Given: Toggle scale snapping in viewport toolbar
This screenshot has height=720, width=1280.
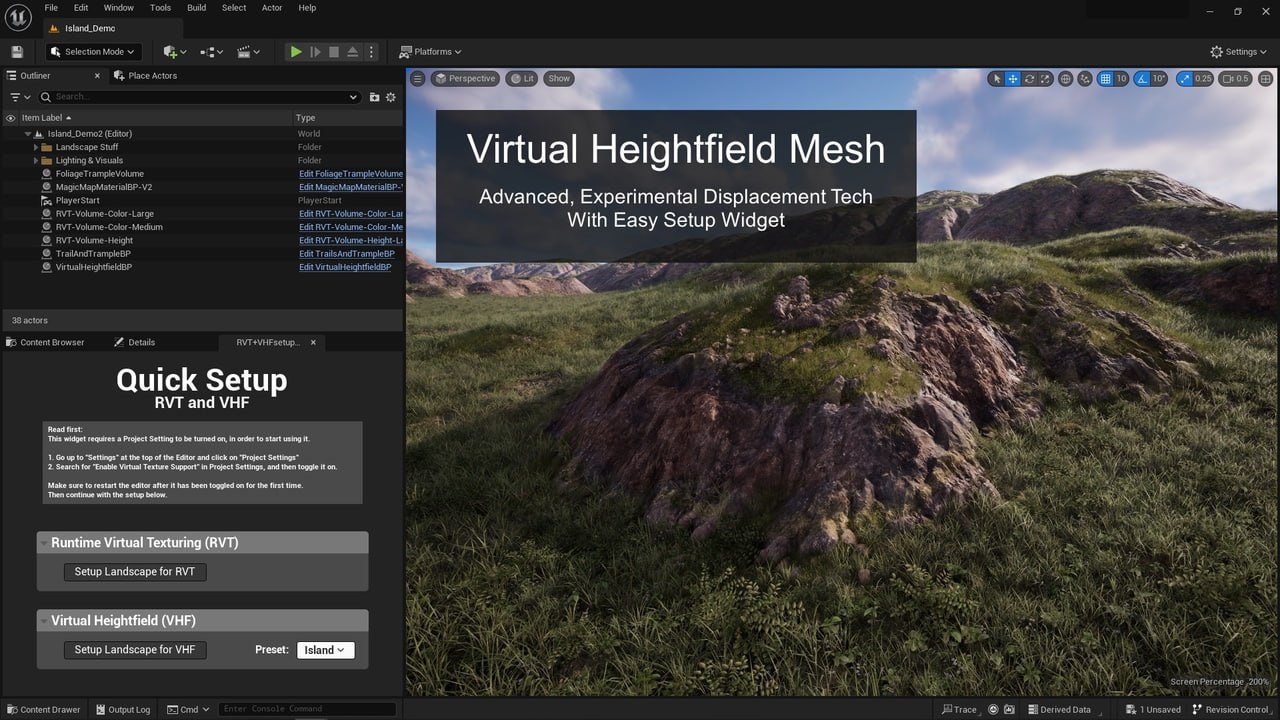Looking at the screenshot, I should click(1185, 79).
